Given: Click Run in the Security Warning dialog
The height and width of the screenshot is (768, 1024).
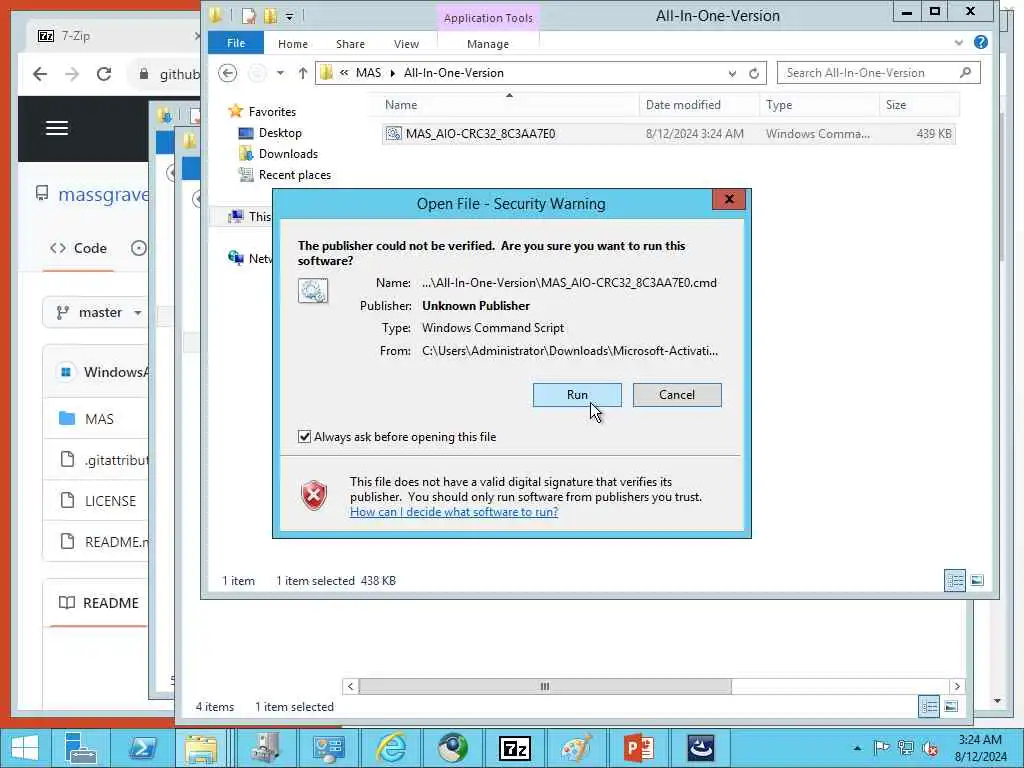Looking at the screenshot, I should [x=577, y=394].
